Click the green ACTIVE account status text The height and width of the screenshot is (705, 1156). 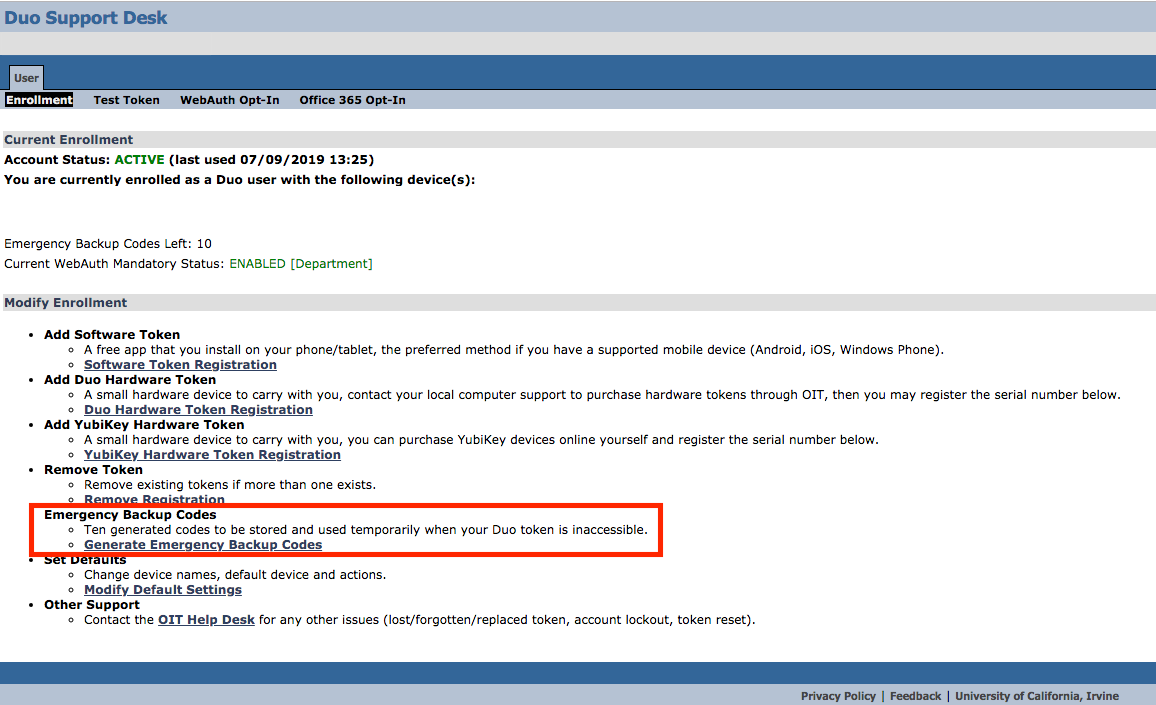(139, 160)
